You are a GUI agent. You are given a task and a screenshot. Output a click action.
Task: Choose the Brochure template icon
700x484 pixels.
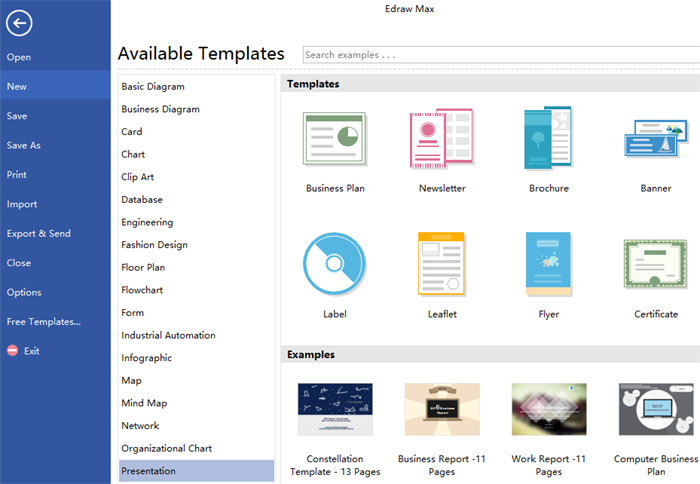pyautogui.click(x=548, y=138)
